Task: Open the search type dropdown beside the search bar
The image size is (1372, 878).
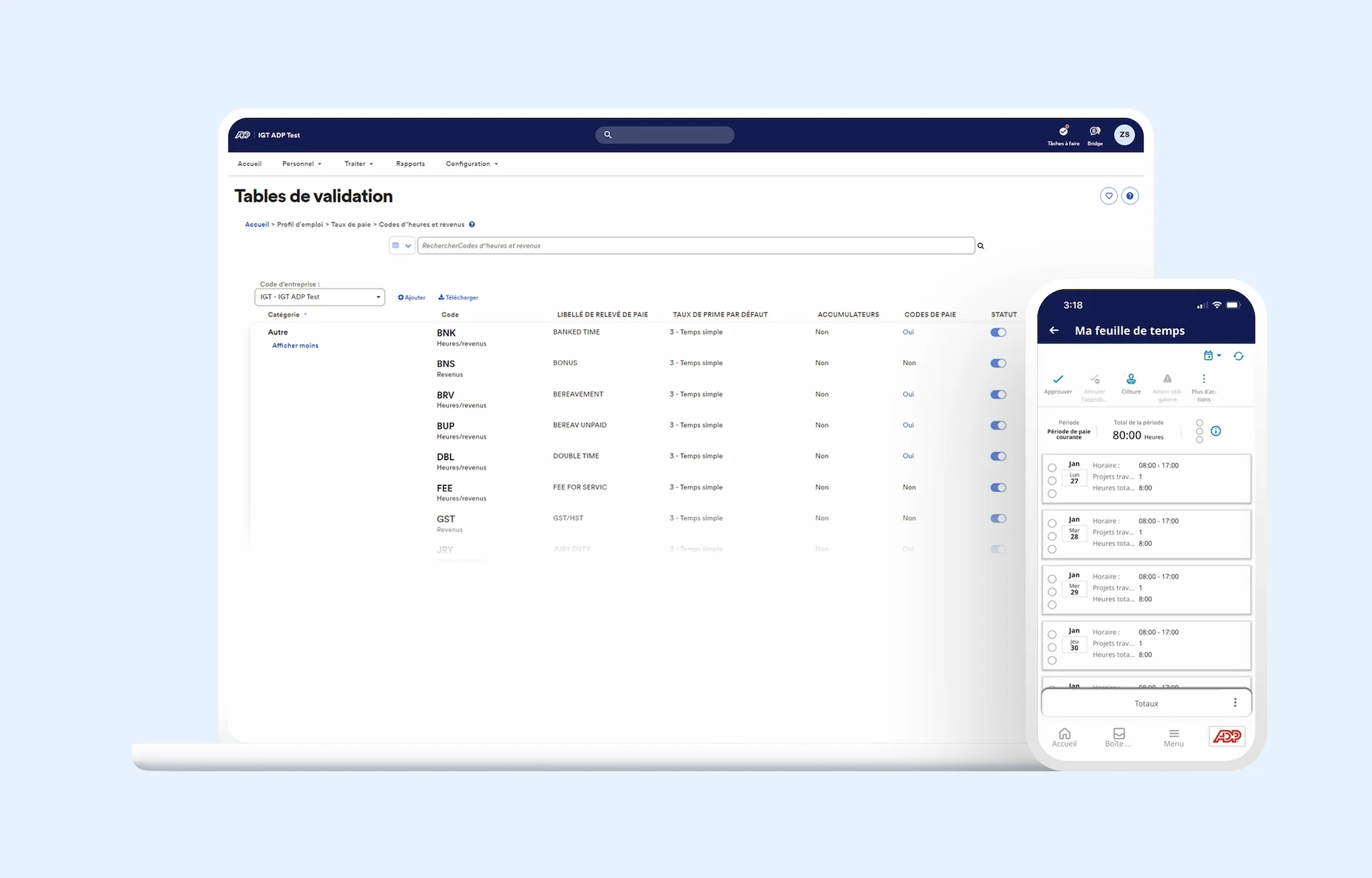Action: click(402, 245)
